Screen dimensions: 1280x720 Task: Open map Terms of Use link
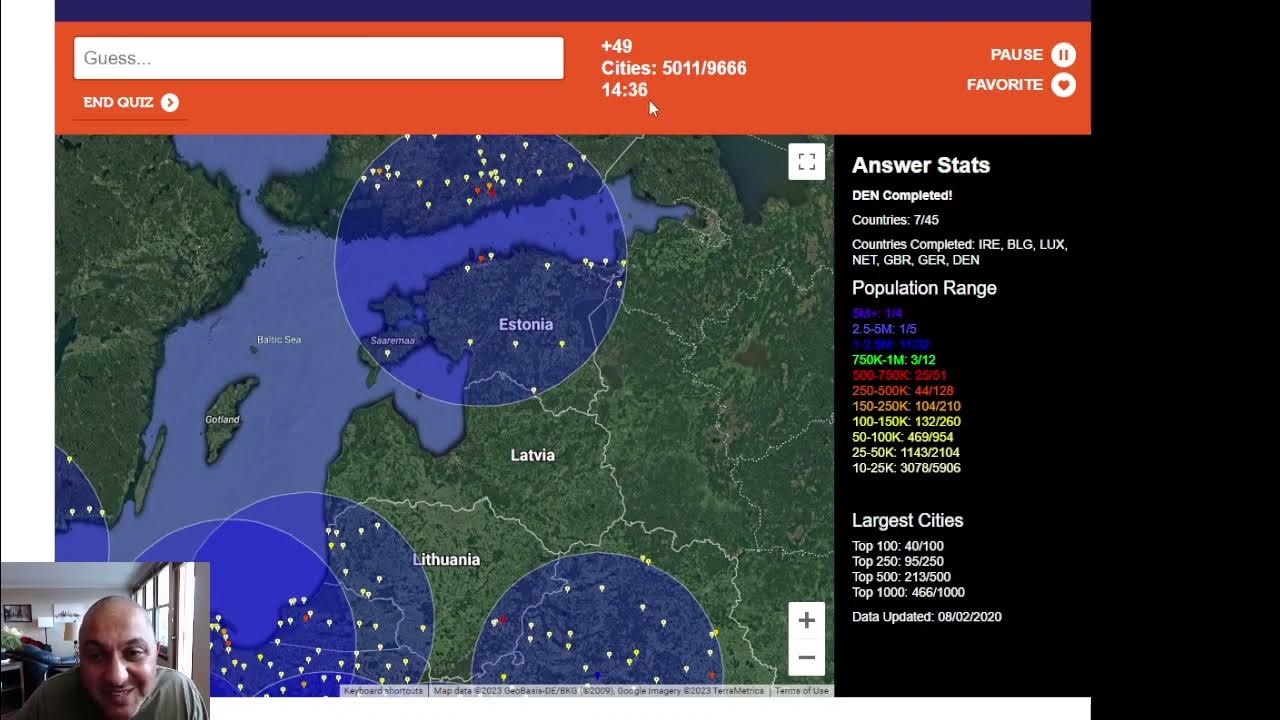click(802, 691)
